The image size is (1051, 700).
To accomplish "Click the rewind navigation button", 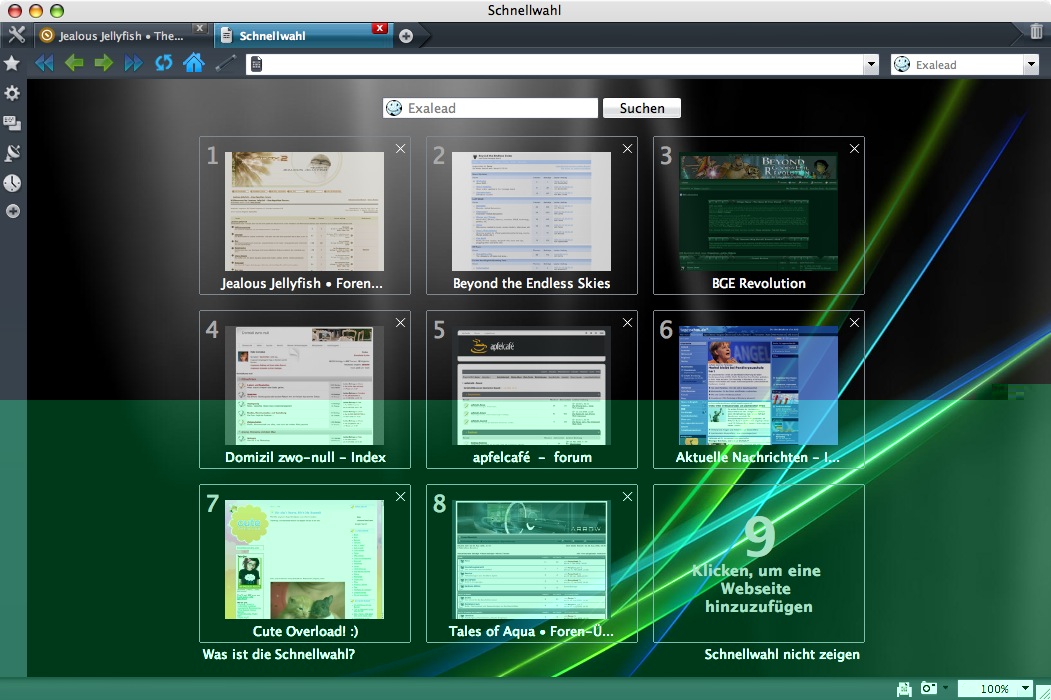I will 44,64.
